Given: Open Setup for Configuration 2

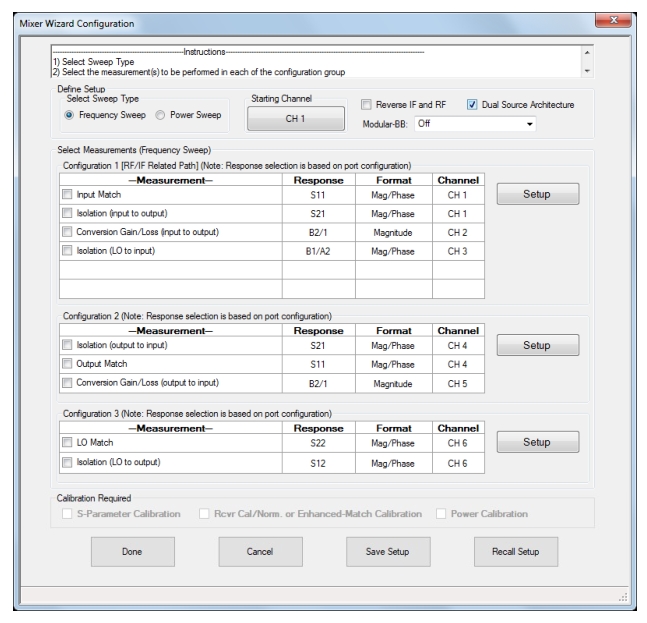Looking at the screenshot, I should pyautogui.click(x=538, y=344).
